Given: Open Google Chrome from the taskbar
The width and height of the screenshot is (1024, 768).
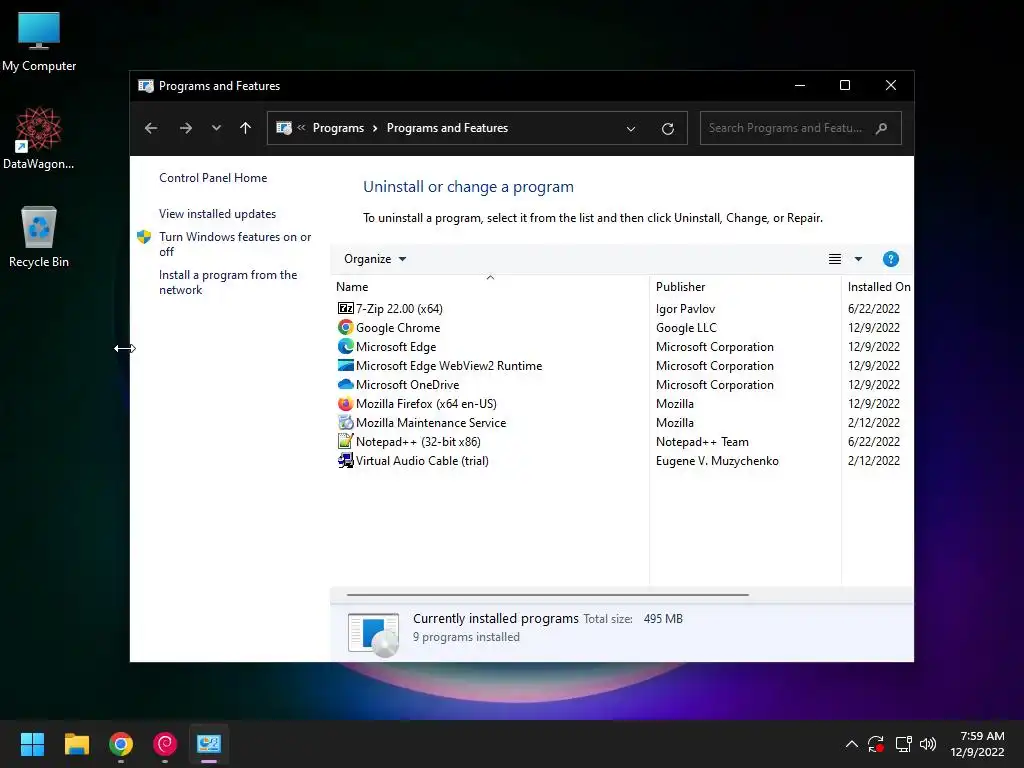Looking at the screenshot, I should 121,744.
